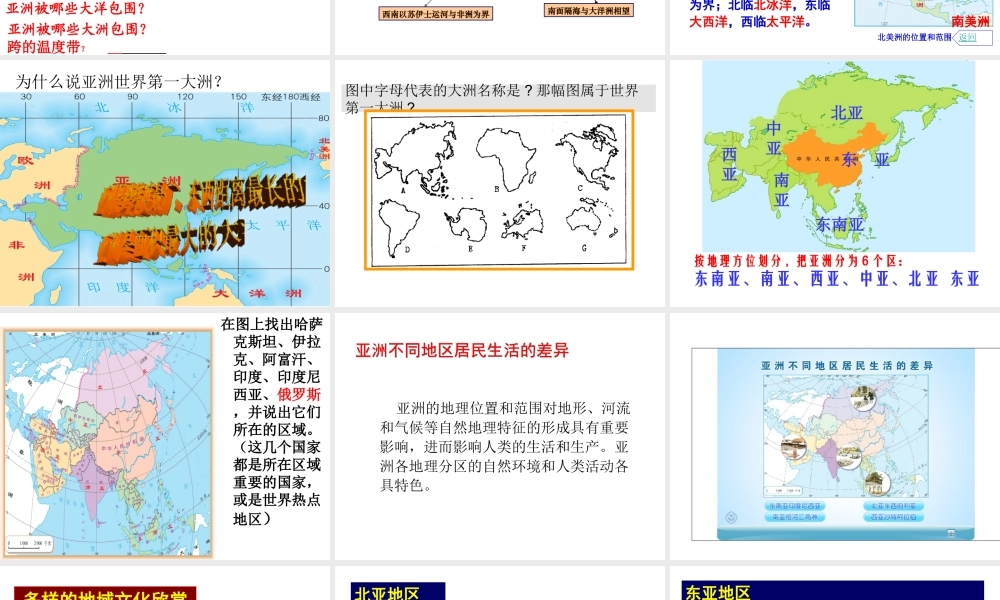
Task: Click continent outline D in the quiz
Action: click(399, 226)
